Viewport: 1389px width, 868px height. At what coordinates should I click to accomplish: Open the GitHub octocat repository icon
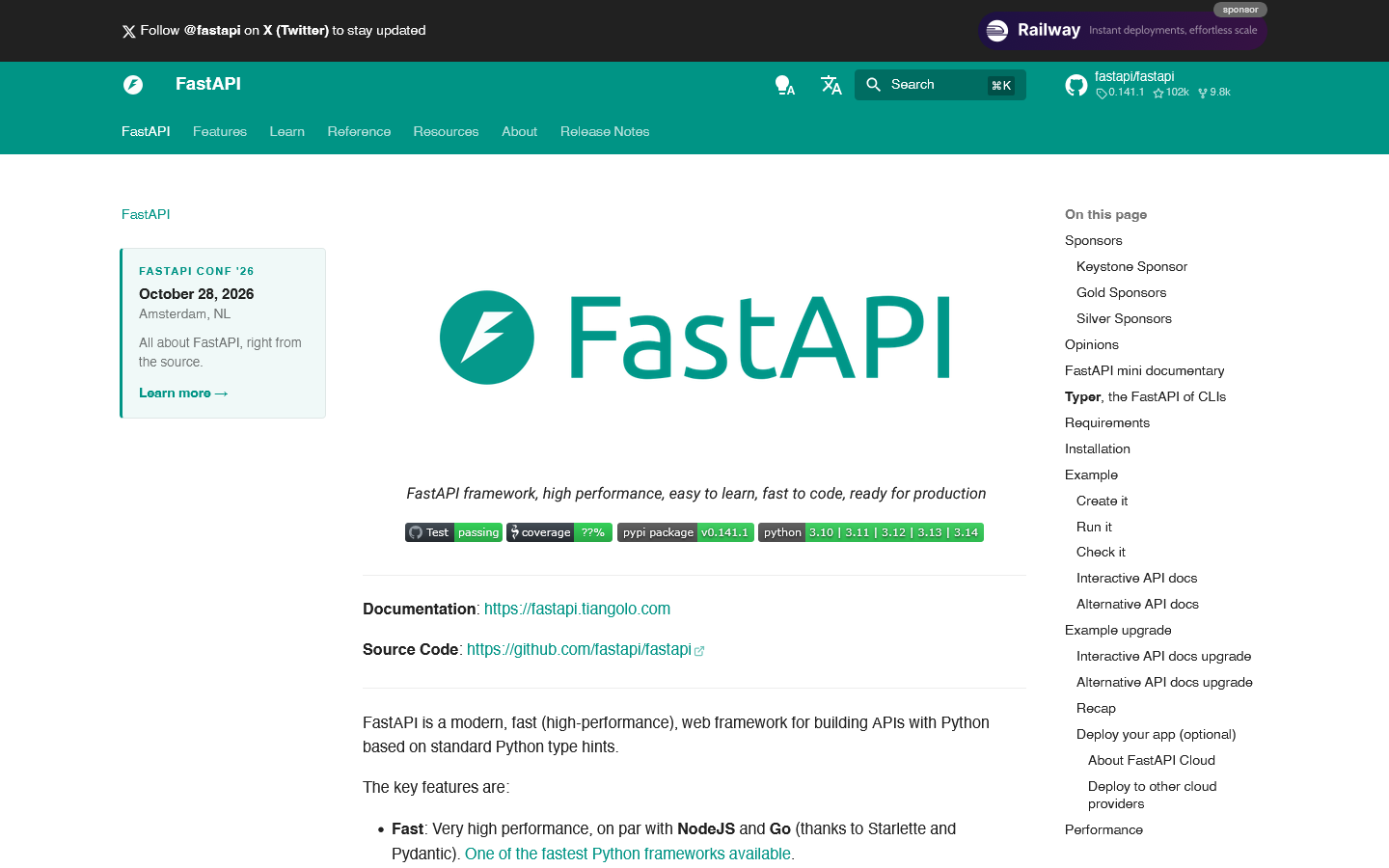coord(1076,85)
